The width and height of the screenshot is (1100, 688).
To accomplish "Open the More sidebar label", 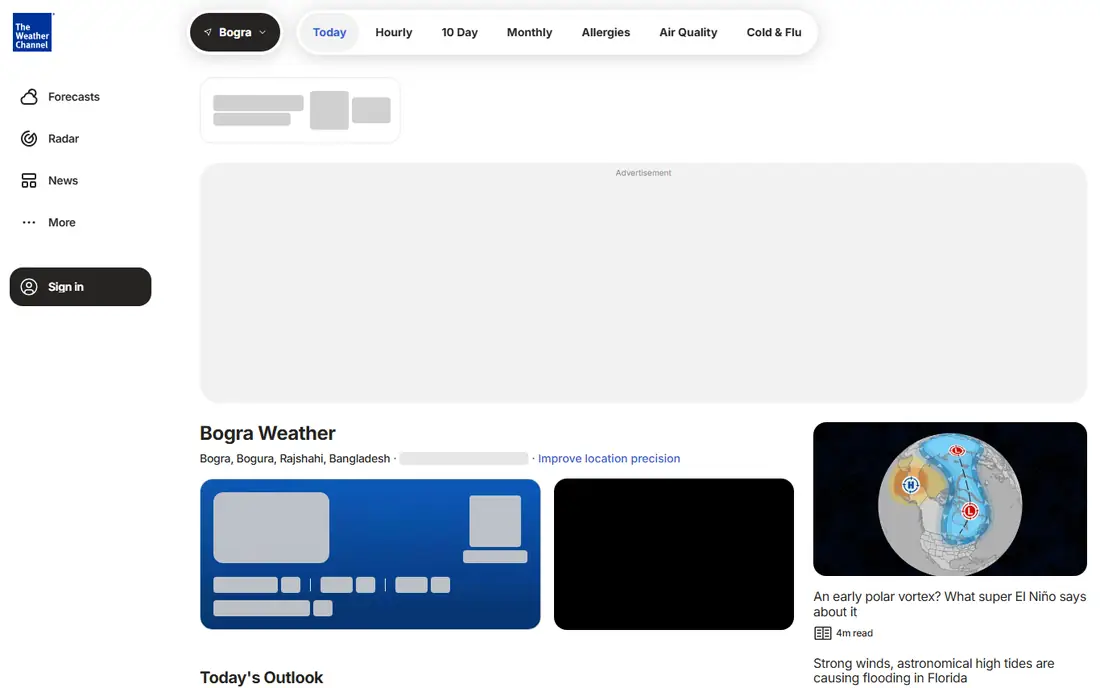I will click(x=62, y=222).
